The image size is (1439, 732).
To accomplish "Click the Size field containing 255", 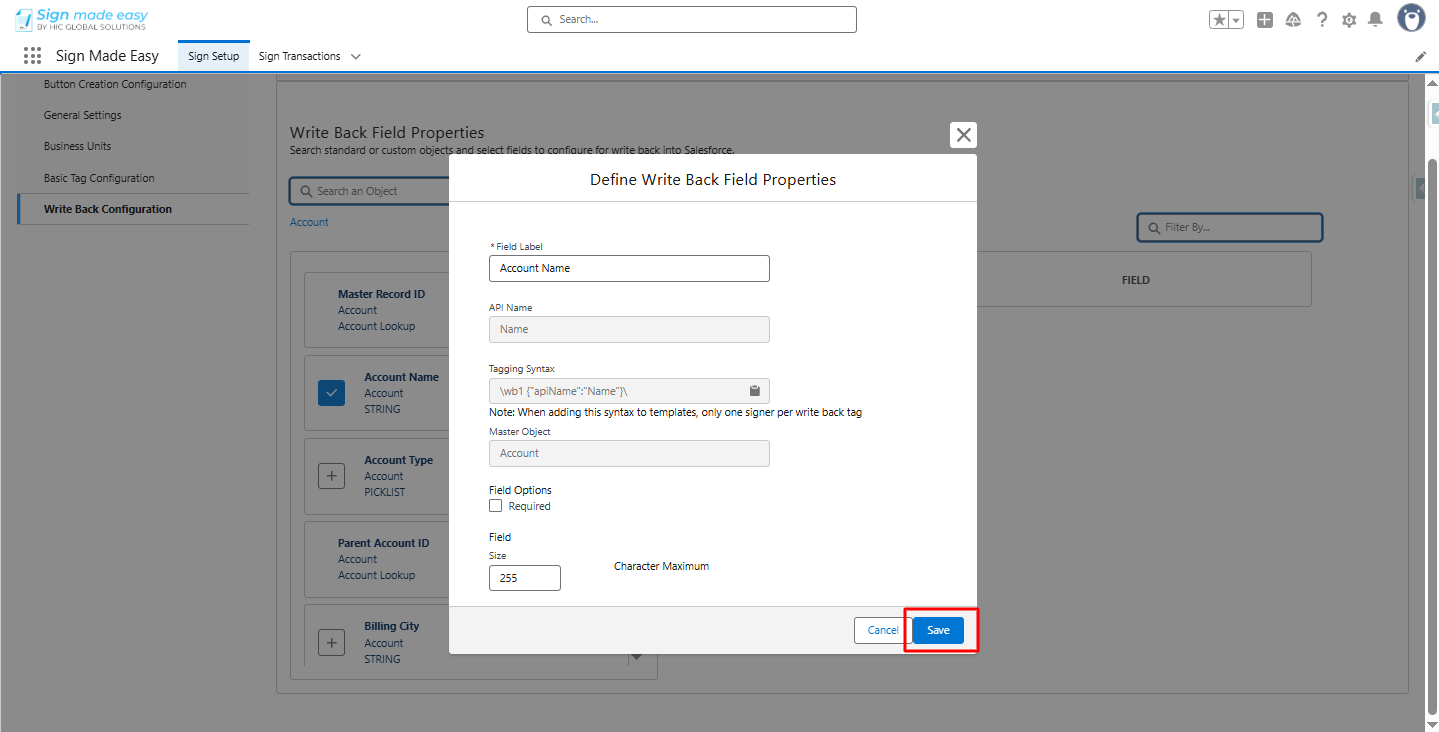I will [x=525, y=578].
